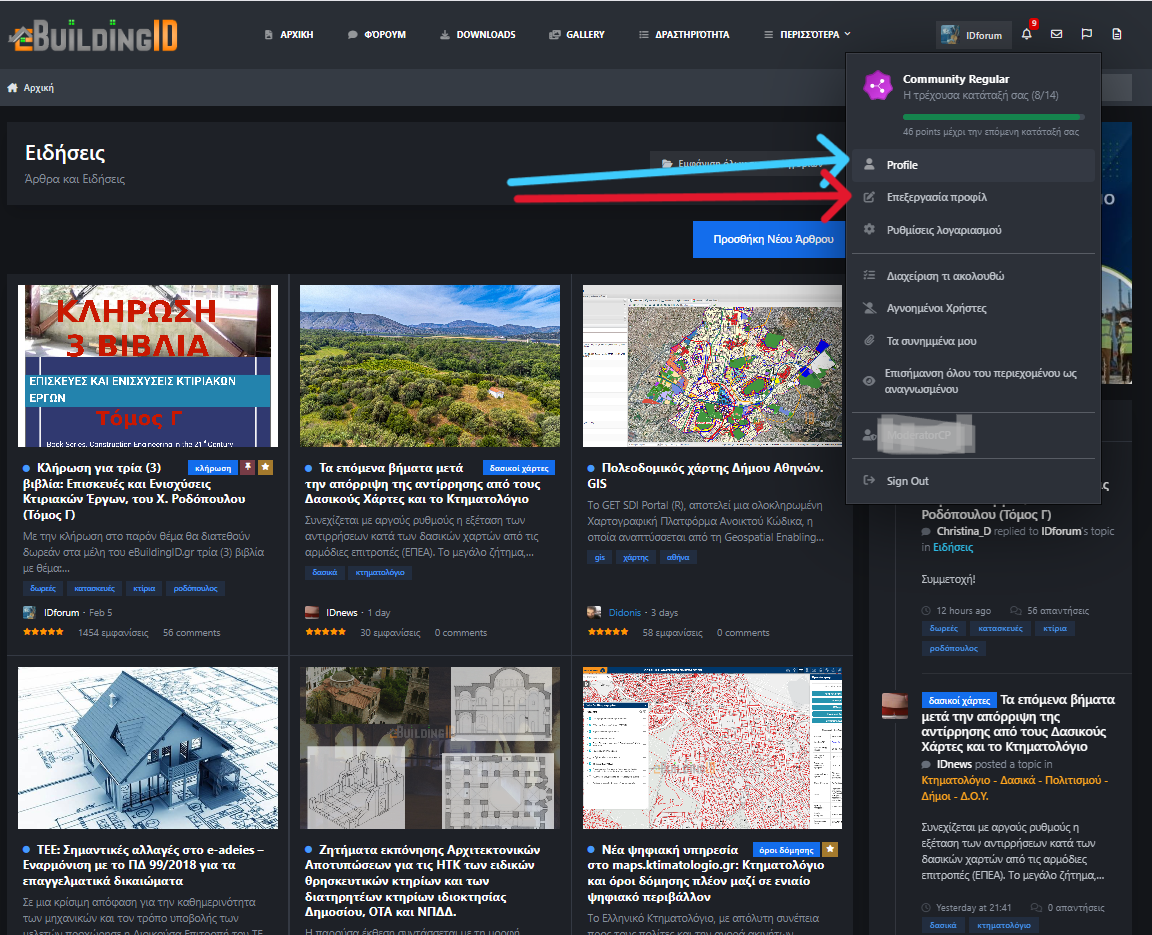This screenshot has width=1152, height=935.
Task: Click the Community Regular rank badge icon
Action: [x=878, y=86]
